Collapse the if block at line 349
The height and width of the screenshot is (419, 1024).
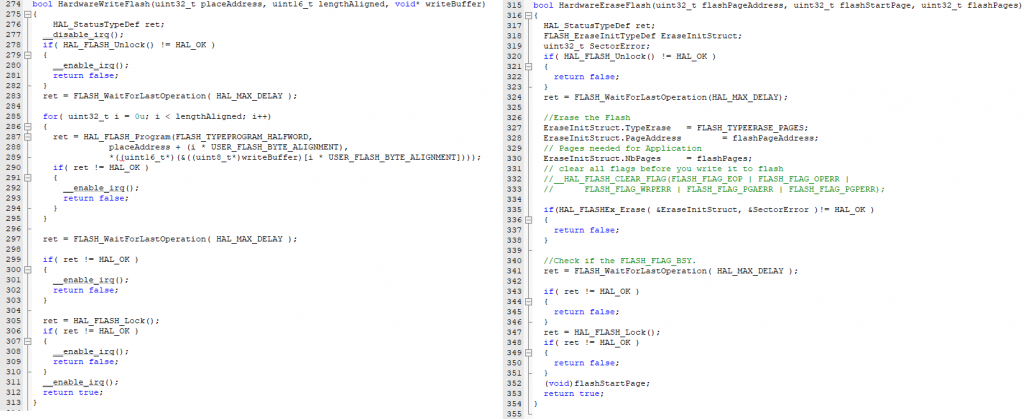coord(529,352)
